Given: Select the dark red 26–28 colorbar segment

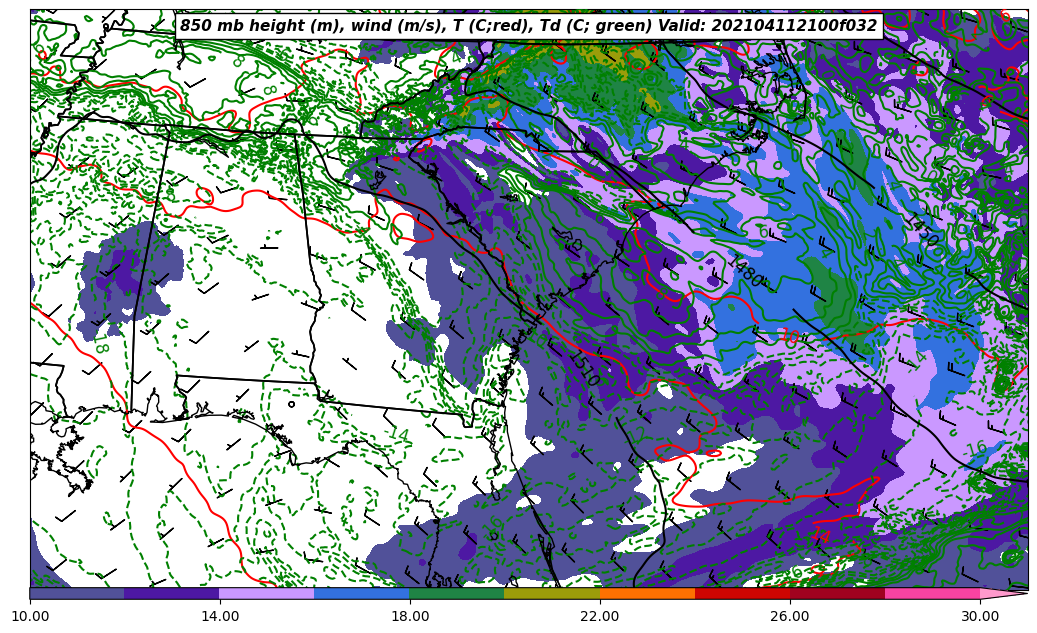Looking at the screenshot, I should [837, 593].
